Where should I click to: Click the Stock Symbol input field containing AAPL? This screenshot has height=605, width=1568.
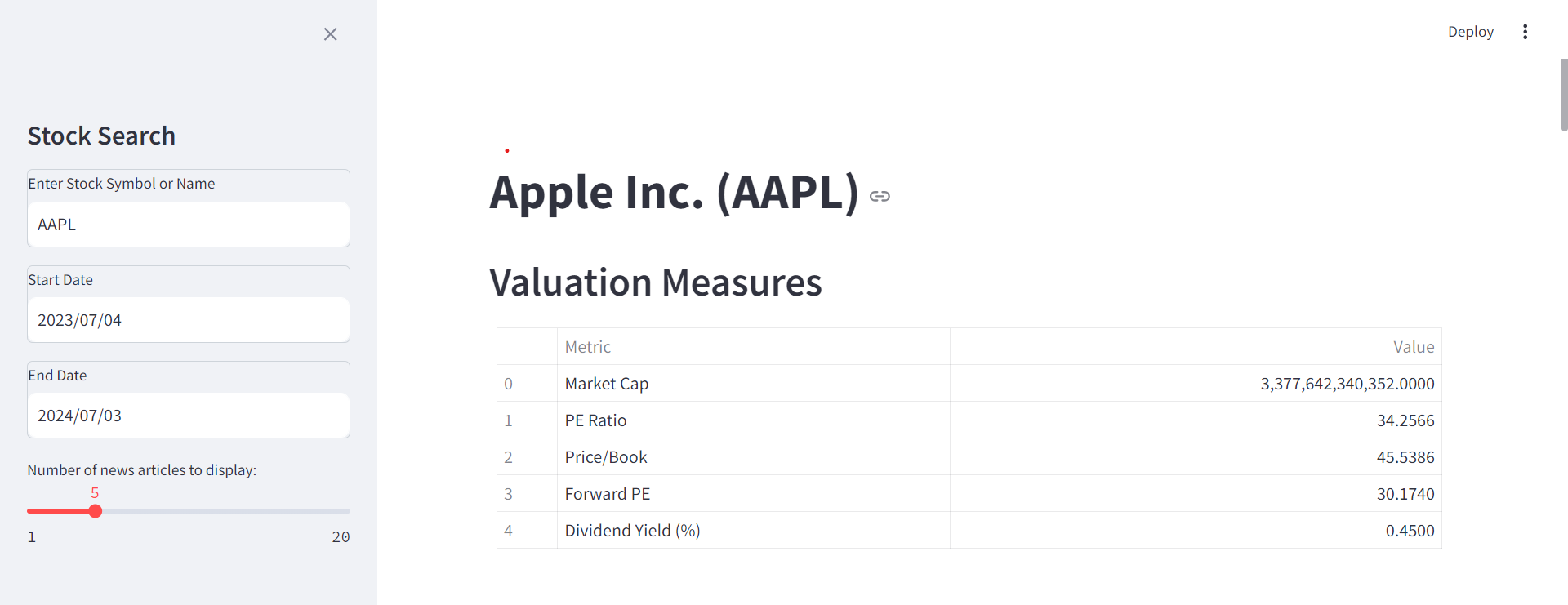[x=189, y=225]
